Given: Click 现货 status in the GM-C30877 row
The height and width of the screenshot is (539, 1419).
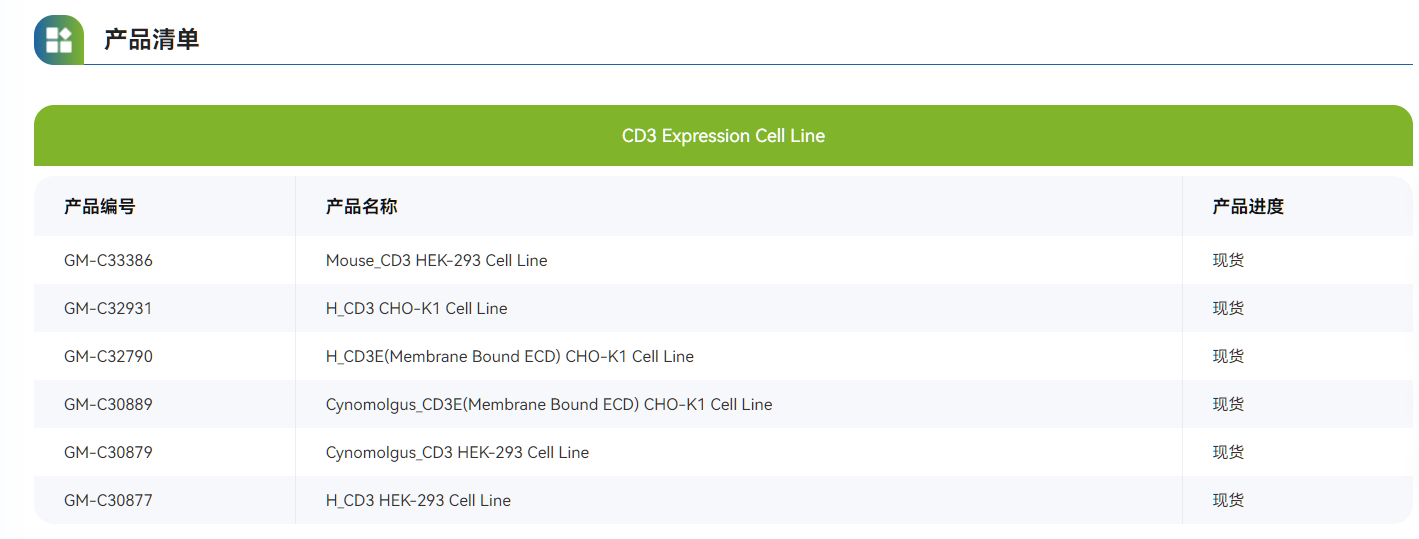Looking at the screenshot, I should [x=1228, y=501].
